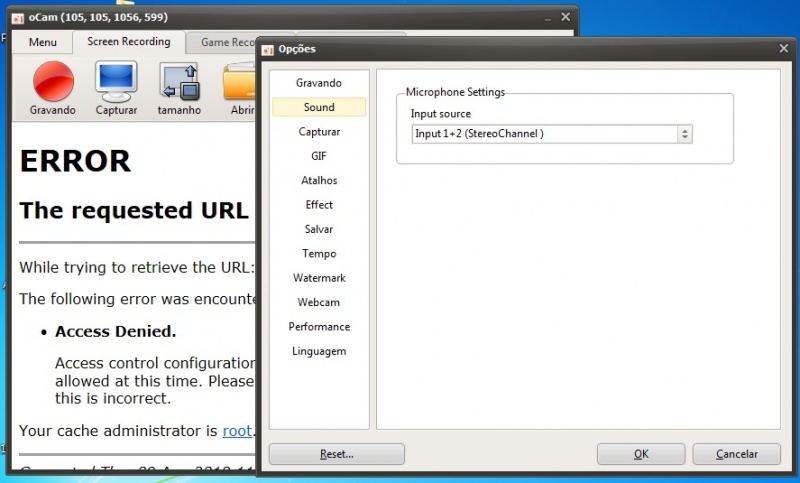Click the oCam title bar app icon
The width and height of the screenshot is (800, 483).
[x=17, y=17]
